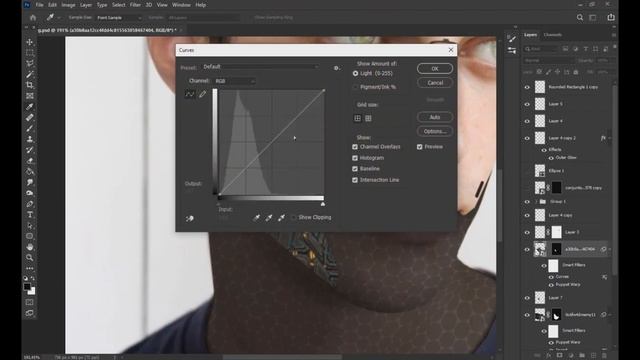Select the Light (0-255) radio button
The width and height of the screenshot is (640, 360).
click(x=355, y=73)
